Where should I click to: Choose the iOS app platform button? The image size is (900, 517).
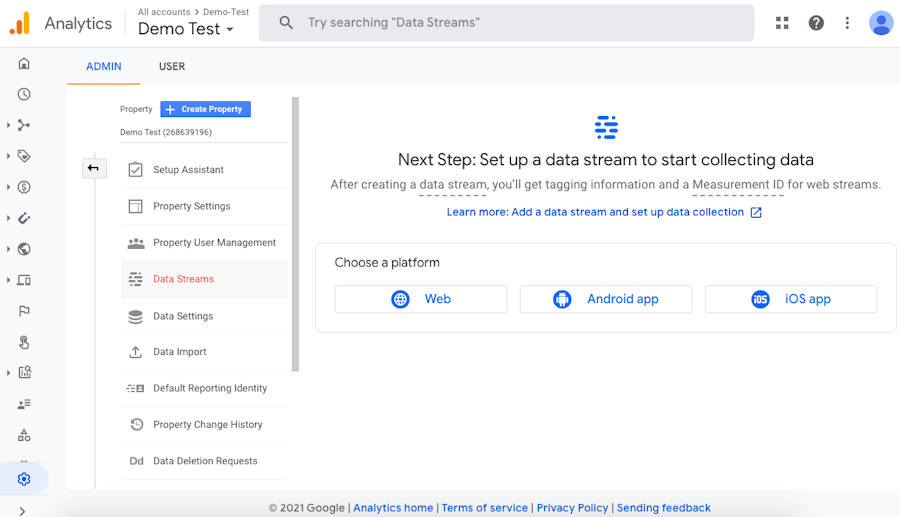(x=791, y=299)
